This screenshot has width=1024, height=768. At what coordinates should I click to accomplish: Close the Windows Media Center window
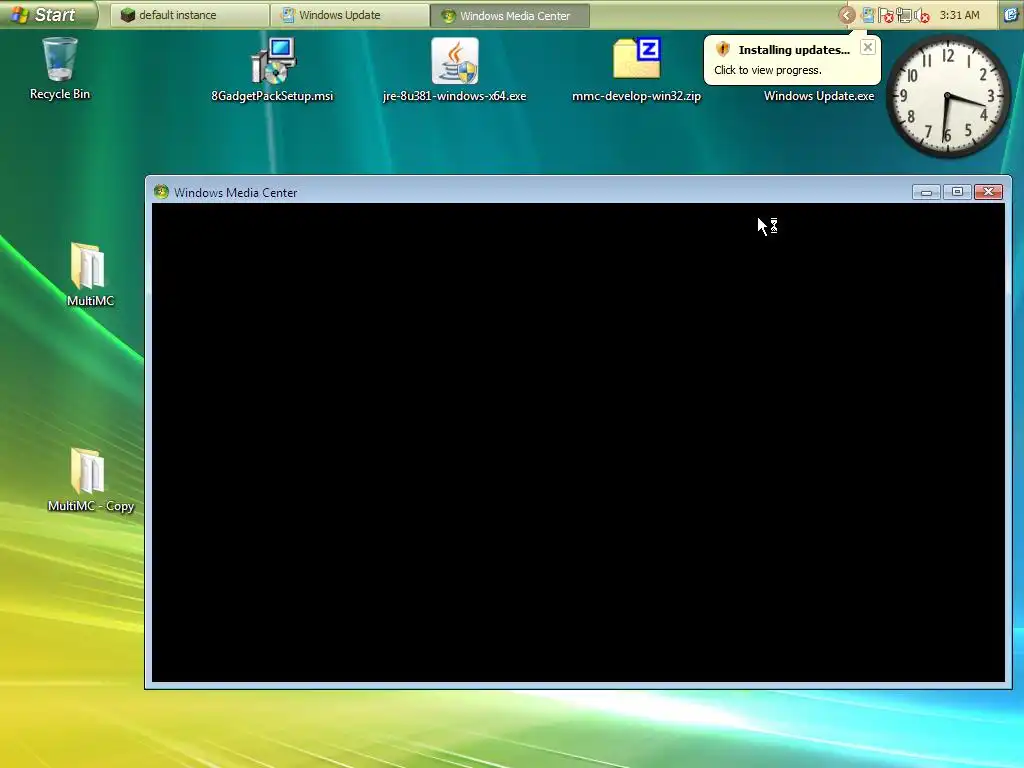[x=988, y=192]
